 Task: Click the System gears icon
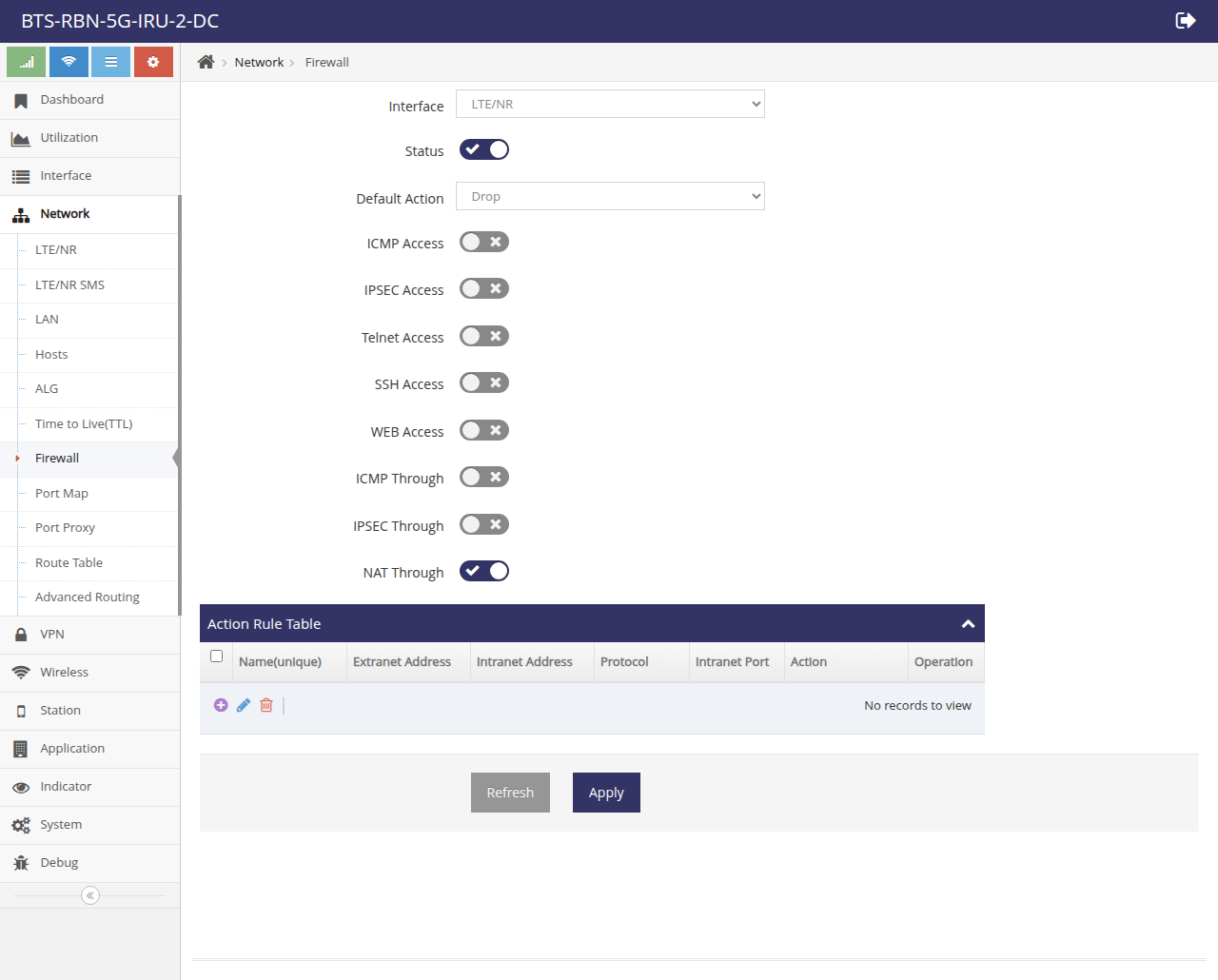[x=21, y=825]
